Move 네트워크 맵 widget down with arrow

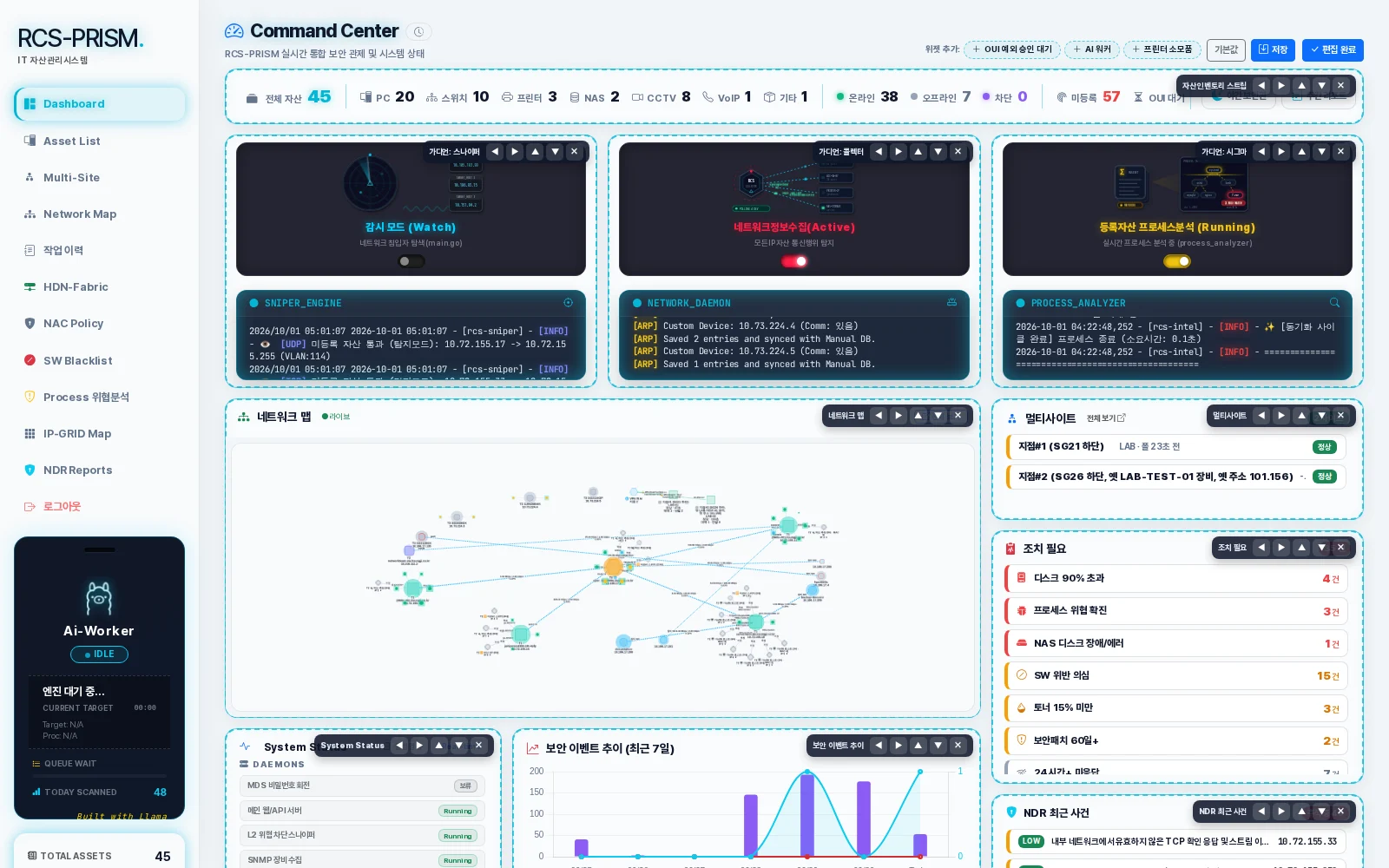[x=938, y=416]
